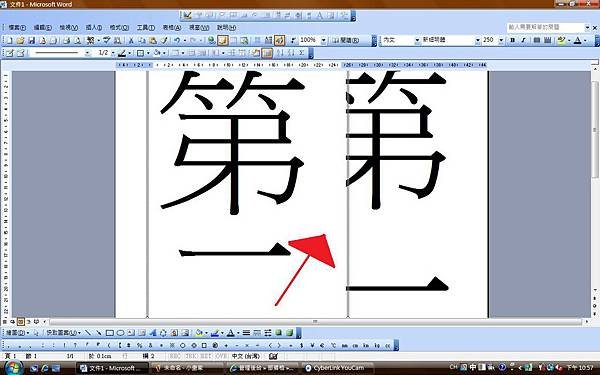Switch to the CyberLink YouCam taskbar button

coord(337,368)
